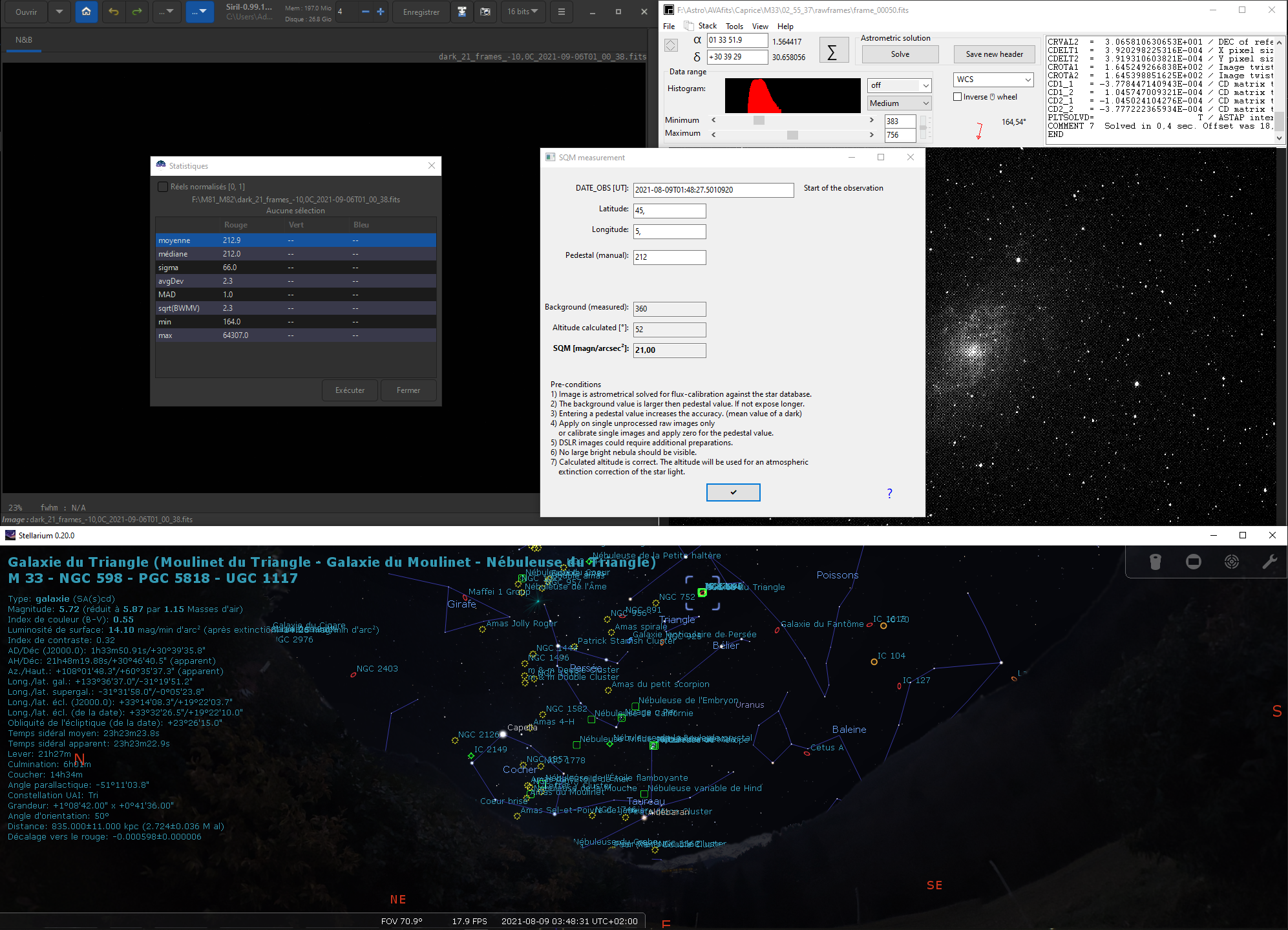Viewport: 1288px width, 930px height.
Task: Click Save new header button
Action: click(995, 54)
